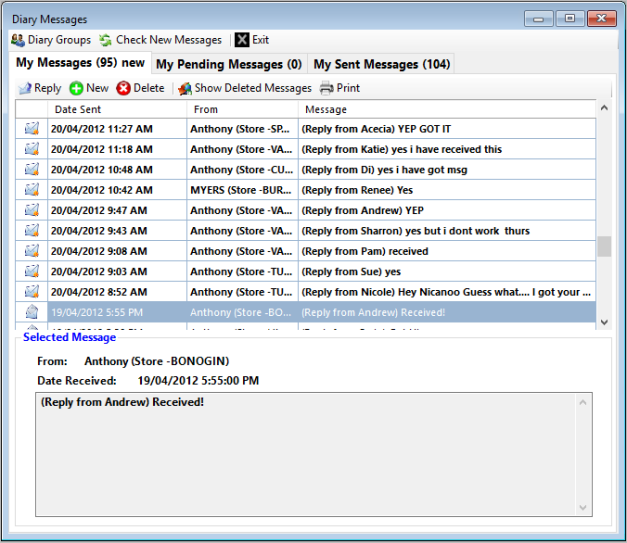Open Diary Groups from the toolbar
This screenshot has width=627, height=543.
(x=51, y=40)
